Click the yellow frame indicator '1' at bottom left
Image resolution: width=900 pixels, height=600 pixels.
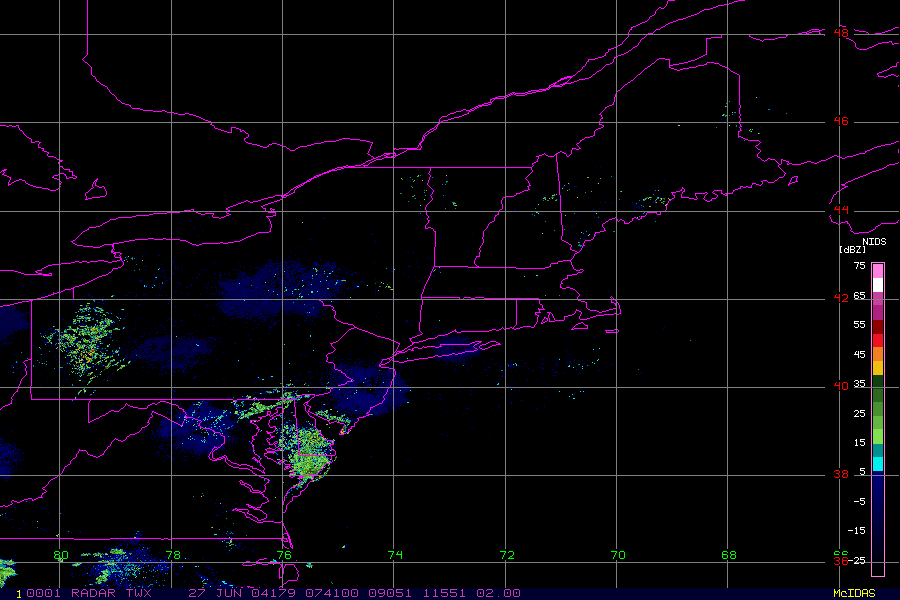point(18,594)
